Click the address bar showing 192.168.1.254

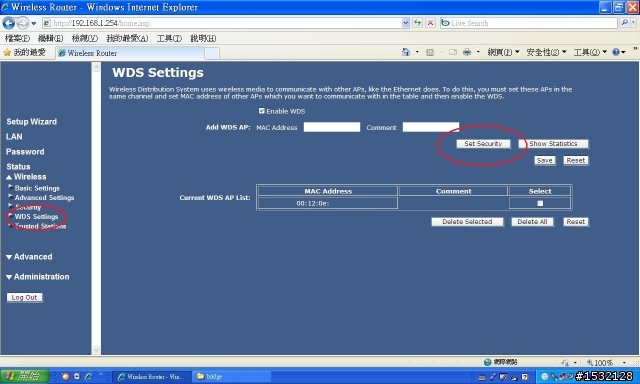coord(222,23)
